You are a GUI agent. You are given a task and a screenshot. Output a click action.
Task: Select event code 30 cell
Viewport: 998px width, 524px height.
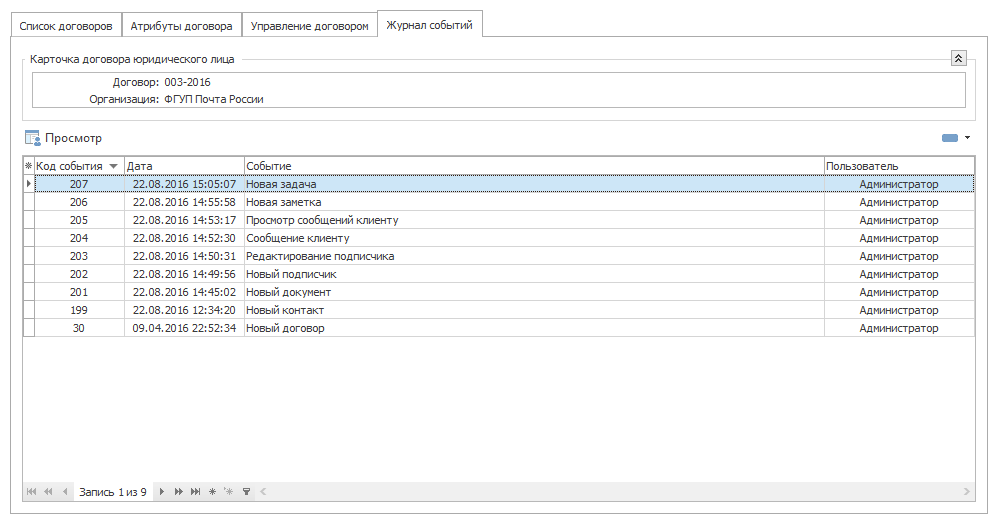(x=79, y=328)
